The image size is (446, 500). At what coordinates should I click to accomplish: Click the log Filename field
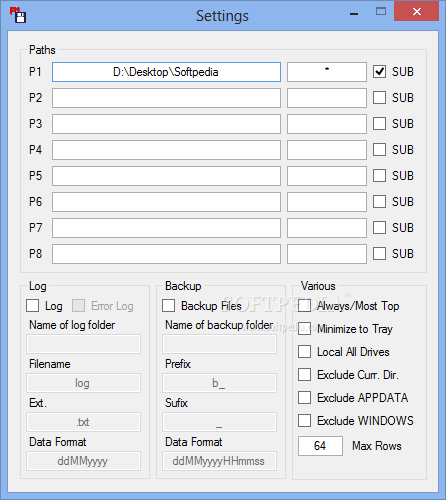[83, 383]
